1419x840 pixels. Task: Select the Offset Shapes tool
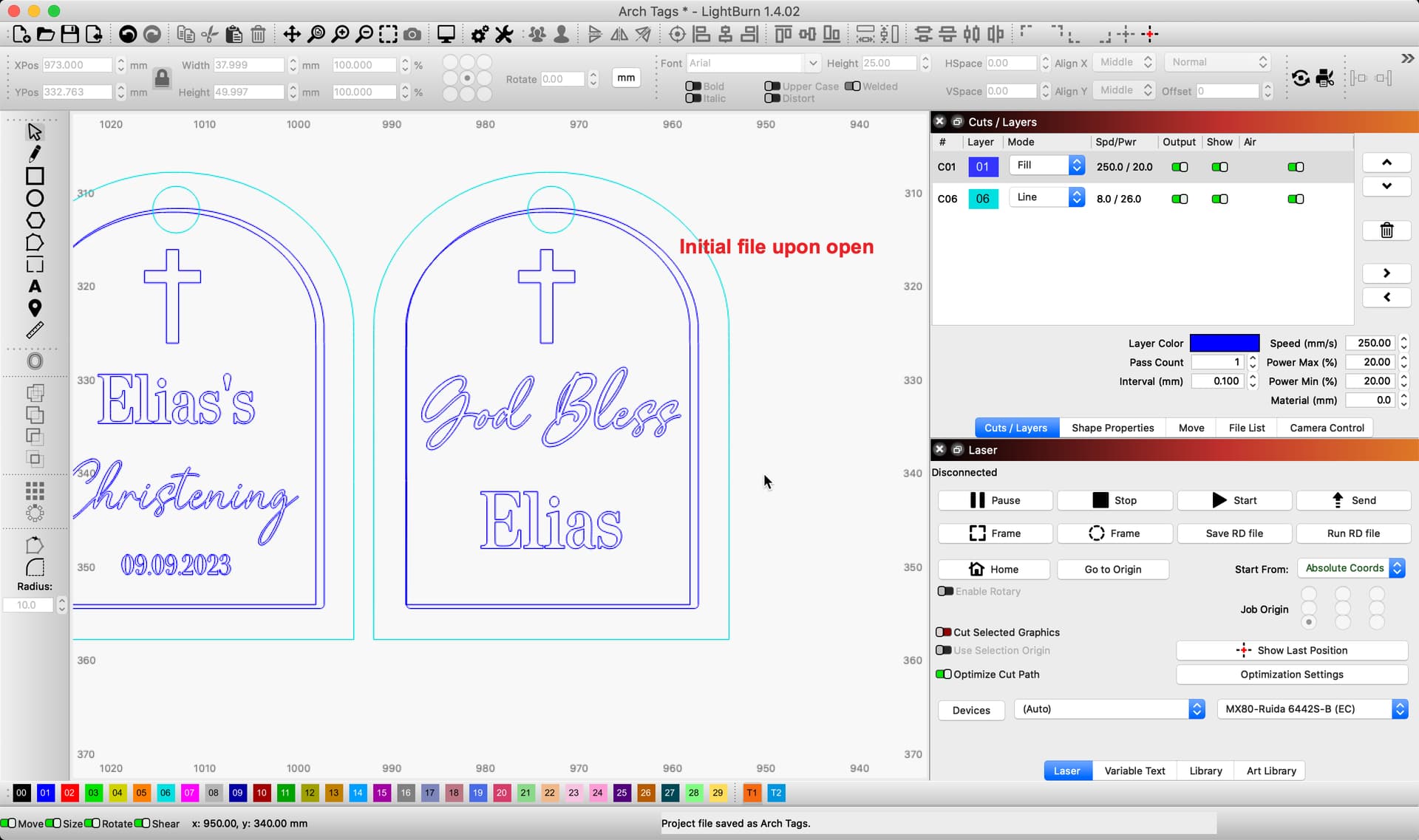(35, 361)
